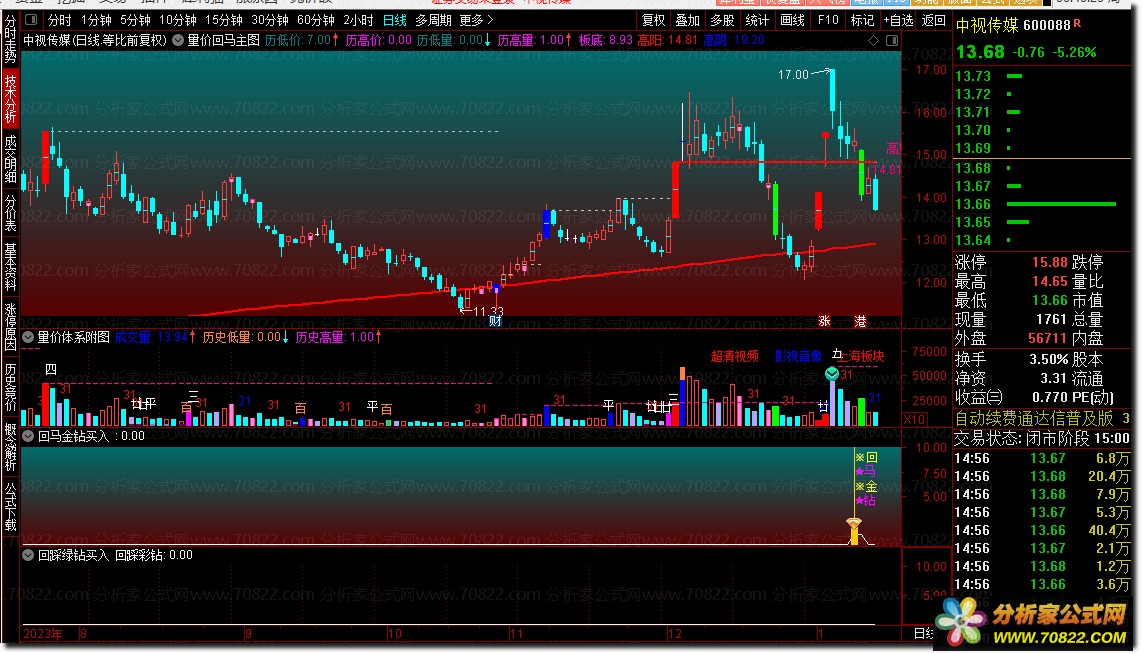The image size is (1143, 654).
Task: Switch to 分时 intraday chart
Action: tap(60, 20)
